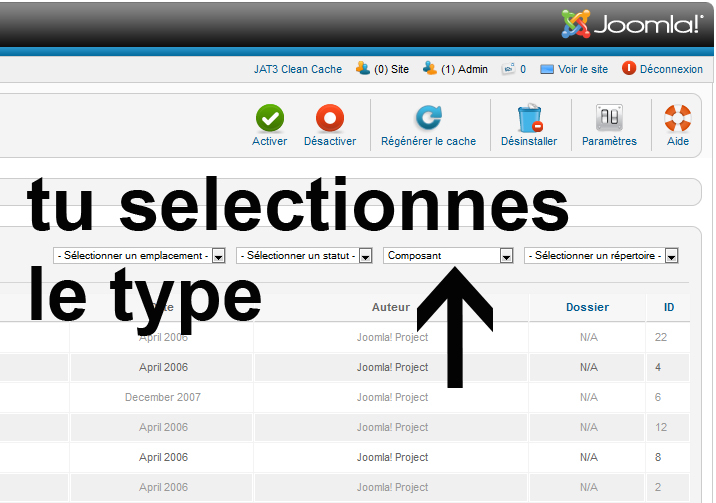Click the messages envelope icon
Viewport: 716px width, 503px height.
pos(508,69)
